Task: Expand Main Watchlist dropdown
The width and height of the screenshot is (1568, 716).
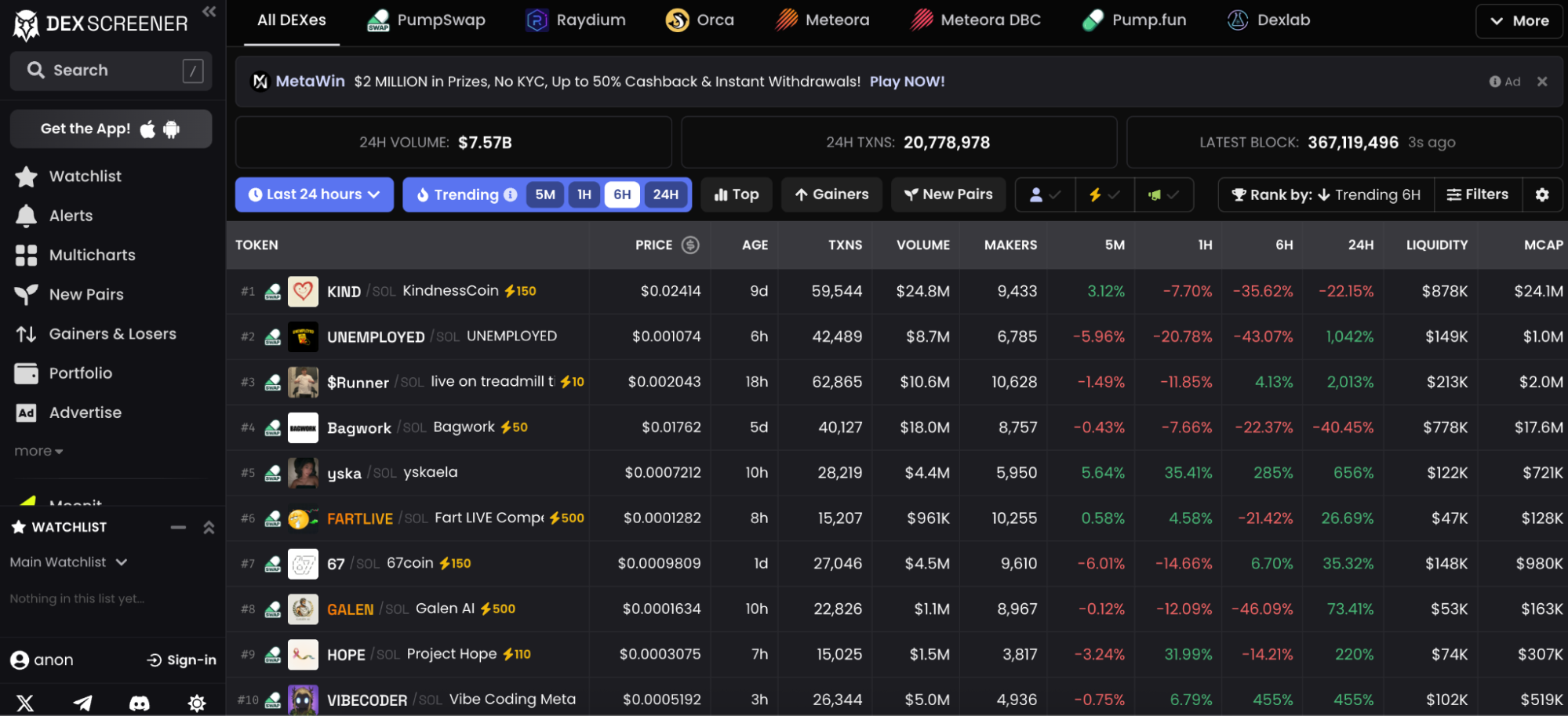Action: pyautogui.click(x=69, y=562)
